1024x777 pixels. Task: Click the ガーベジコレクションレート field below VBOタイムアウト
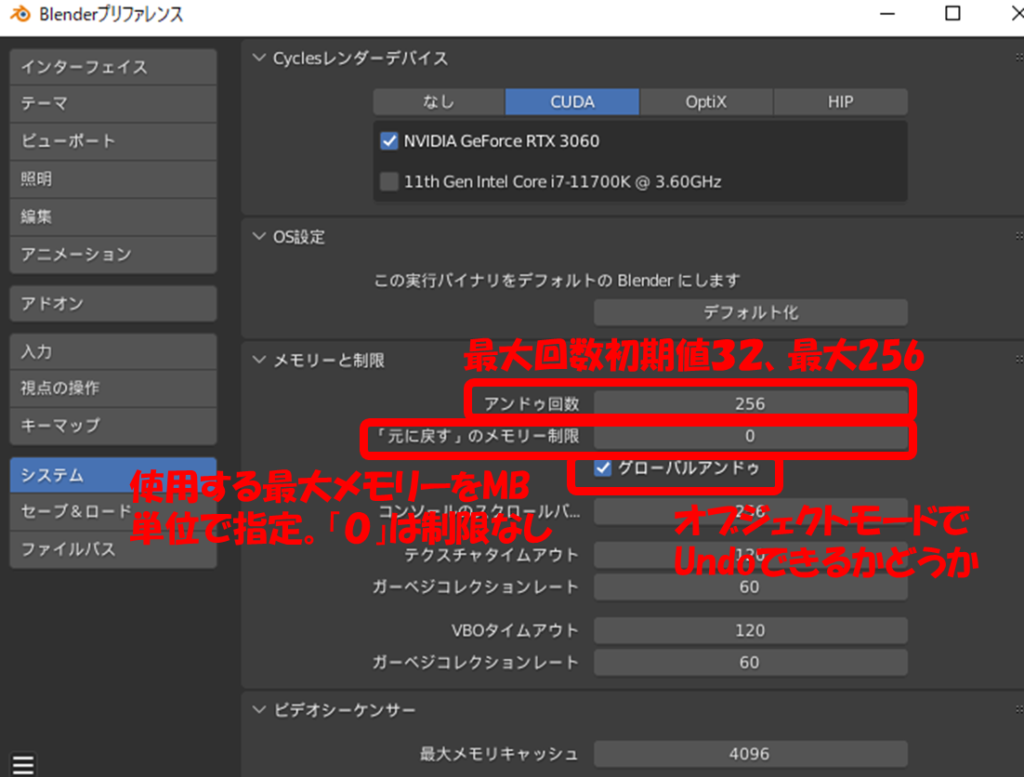coord(750,662)
